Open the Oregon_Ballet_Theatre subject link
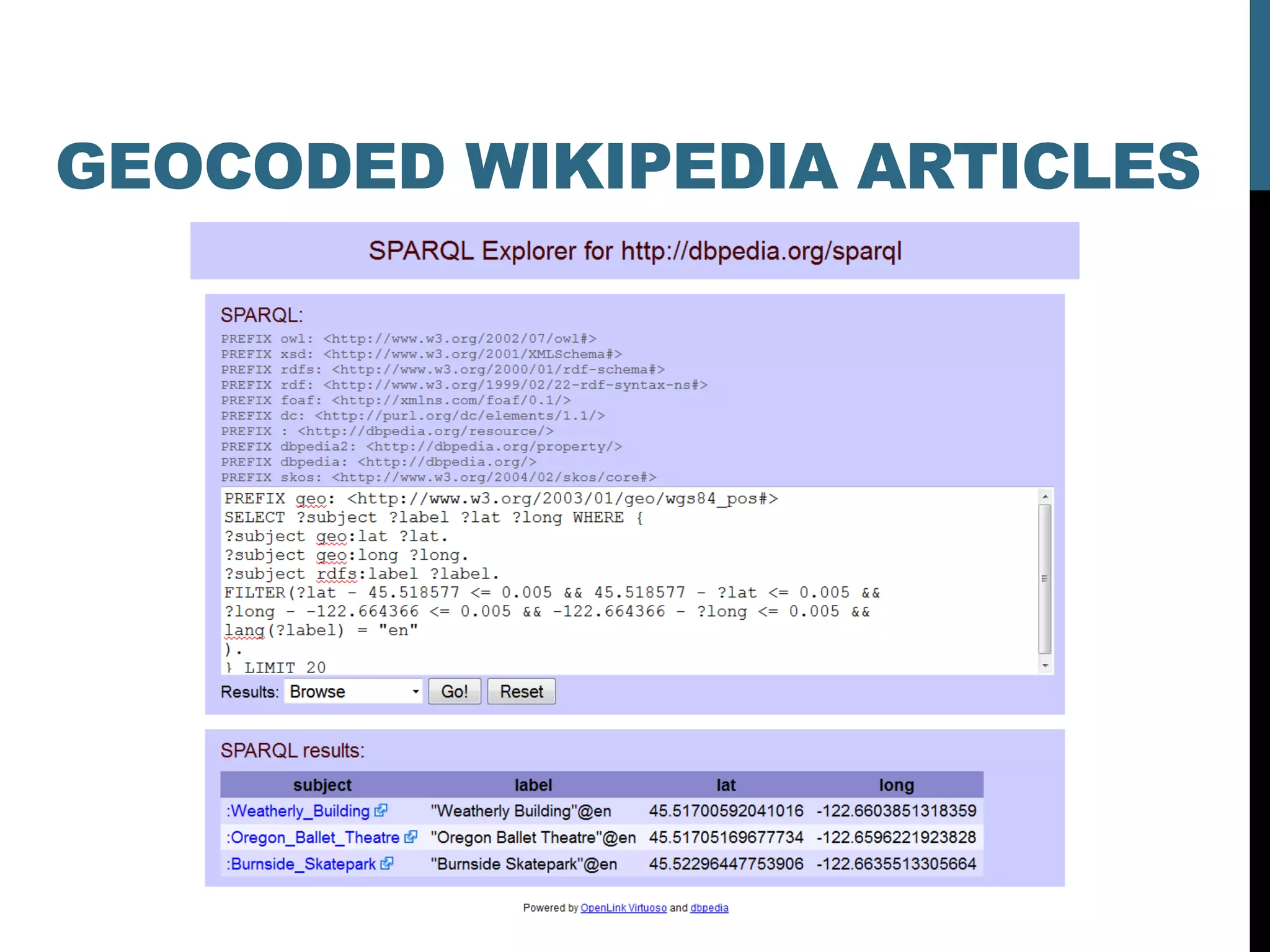Viewport: 1270px width, 952px height. point(313,837)
